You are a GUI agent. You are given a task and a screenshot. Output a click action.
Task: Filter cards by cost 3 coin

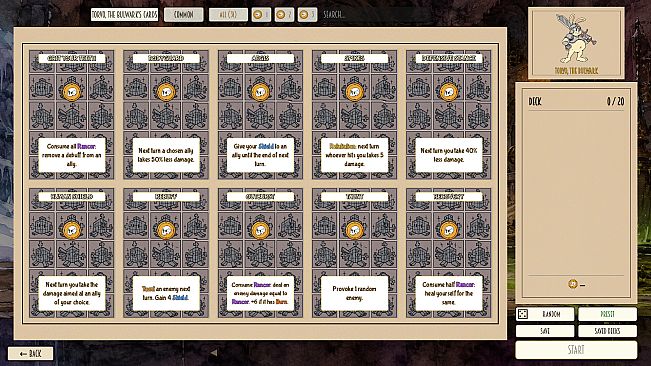307,15
